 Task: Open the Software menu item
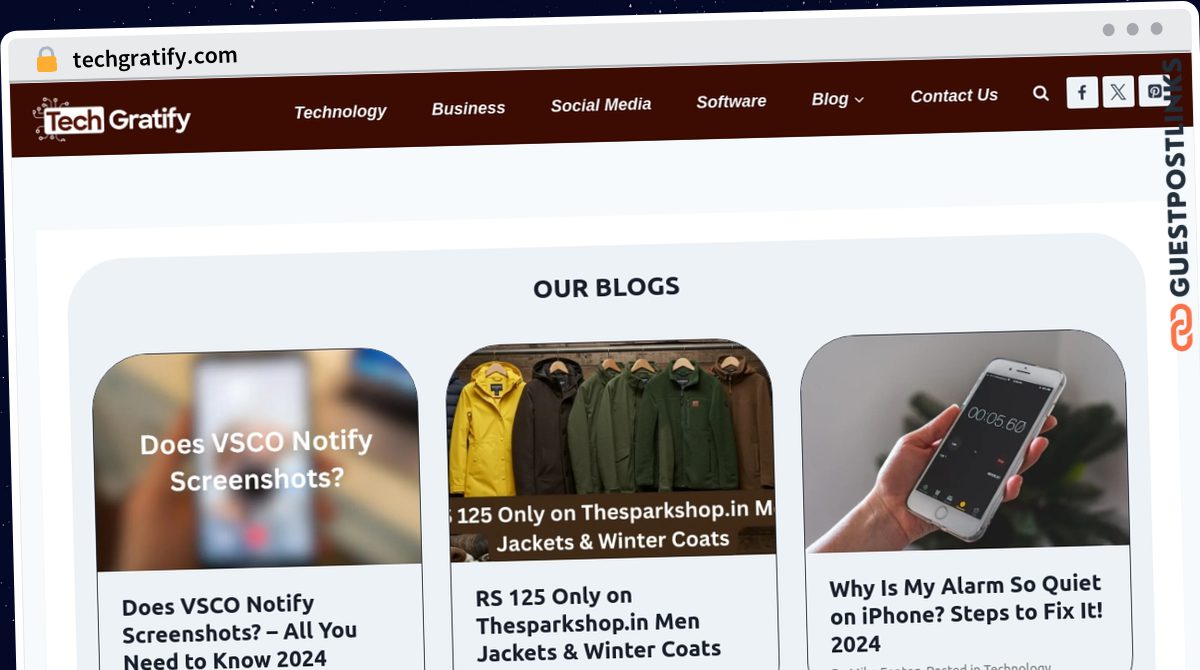[731, 101]
